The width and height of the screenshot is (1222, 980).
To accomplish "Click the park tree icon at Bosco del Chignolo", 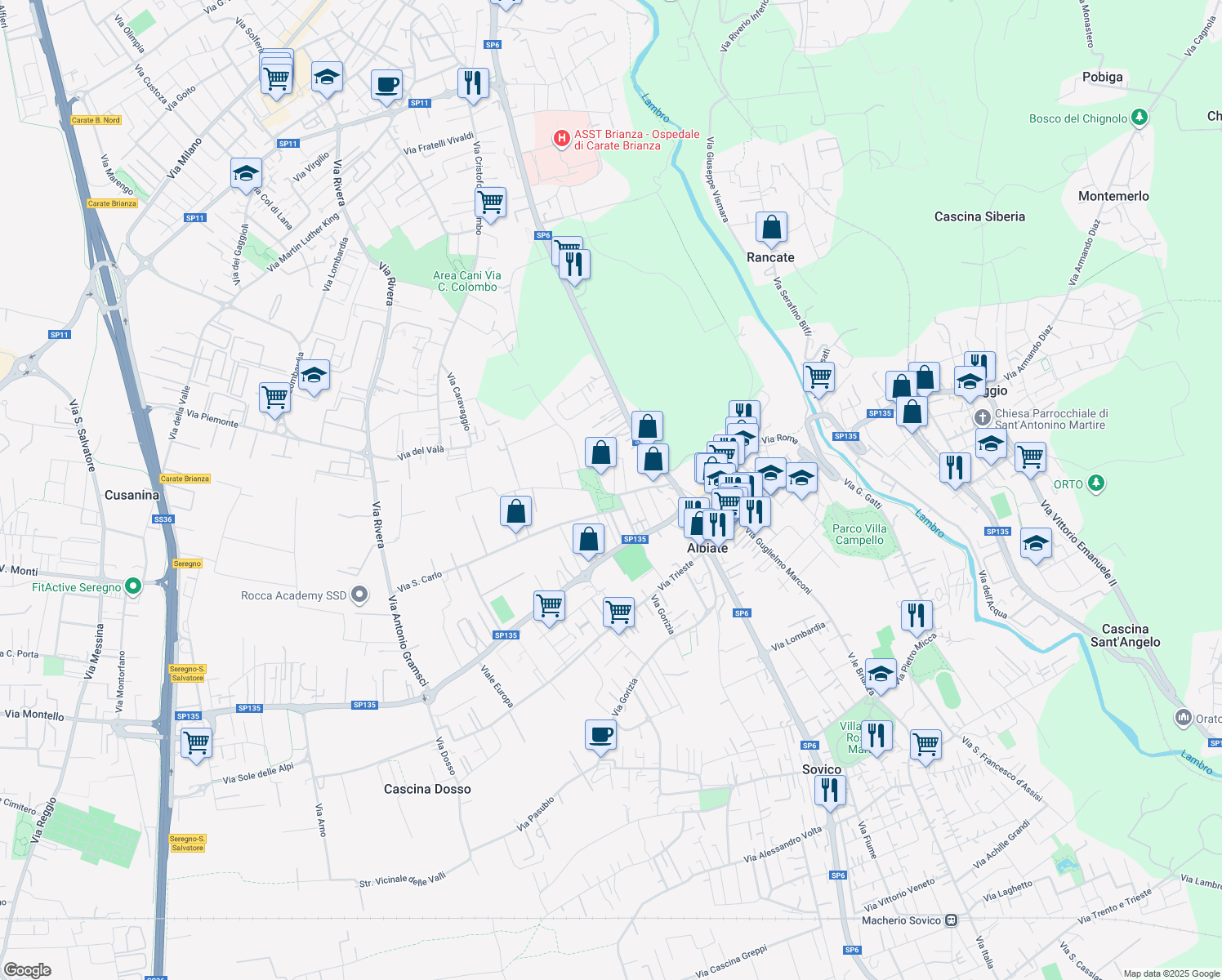I will 1139,118.
